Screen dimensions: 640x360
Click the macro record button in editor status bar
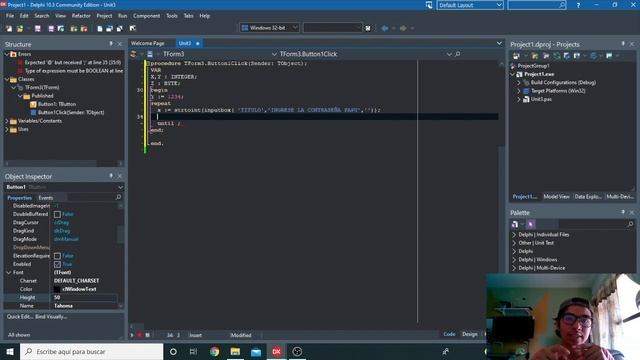coord(140,335)
